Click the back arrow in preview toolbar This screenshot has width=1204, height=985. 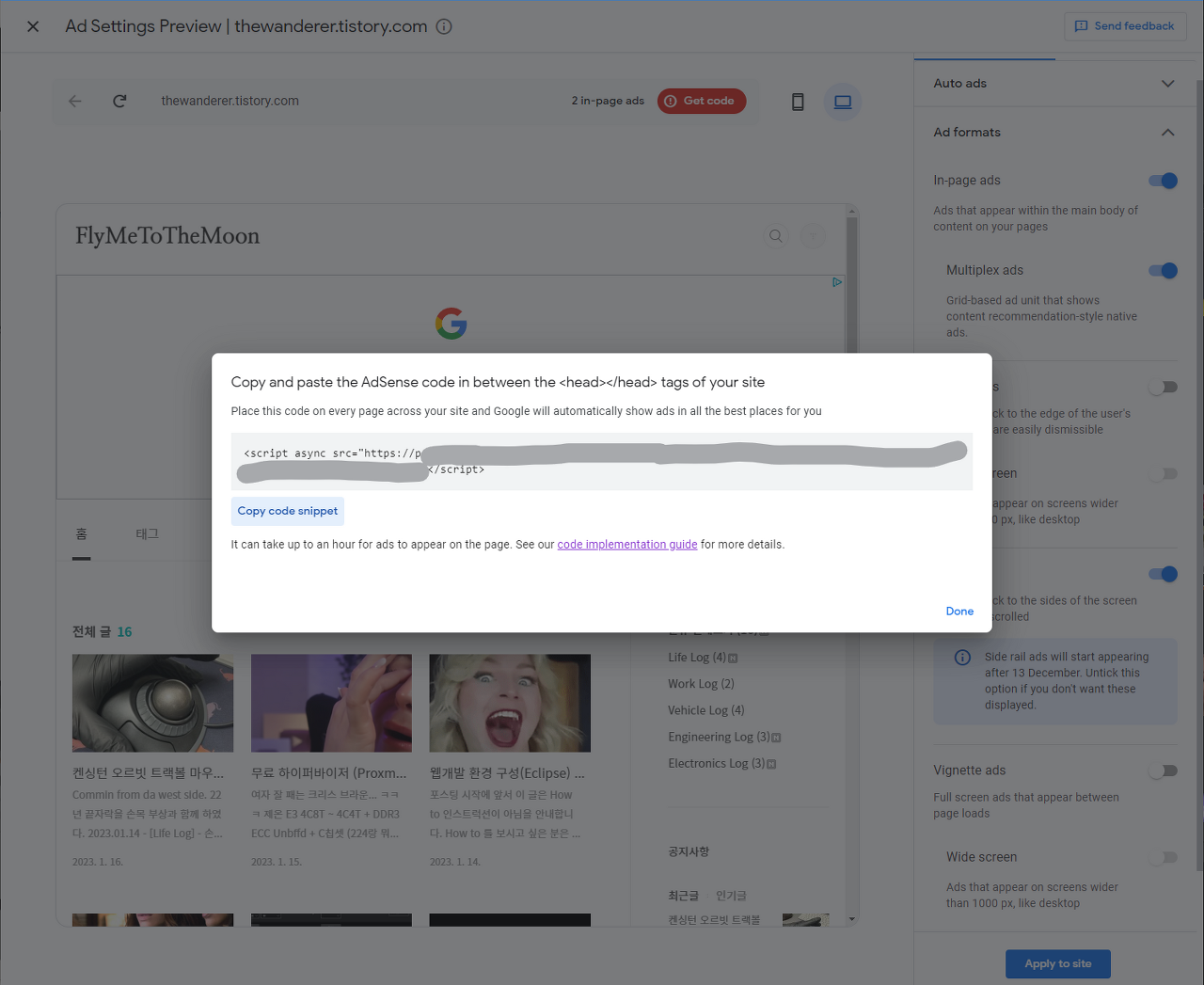tap(75, 101)
